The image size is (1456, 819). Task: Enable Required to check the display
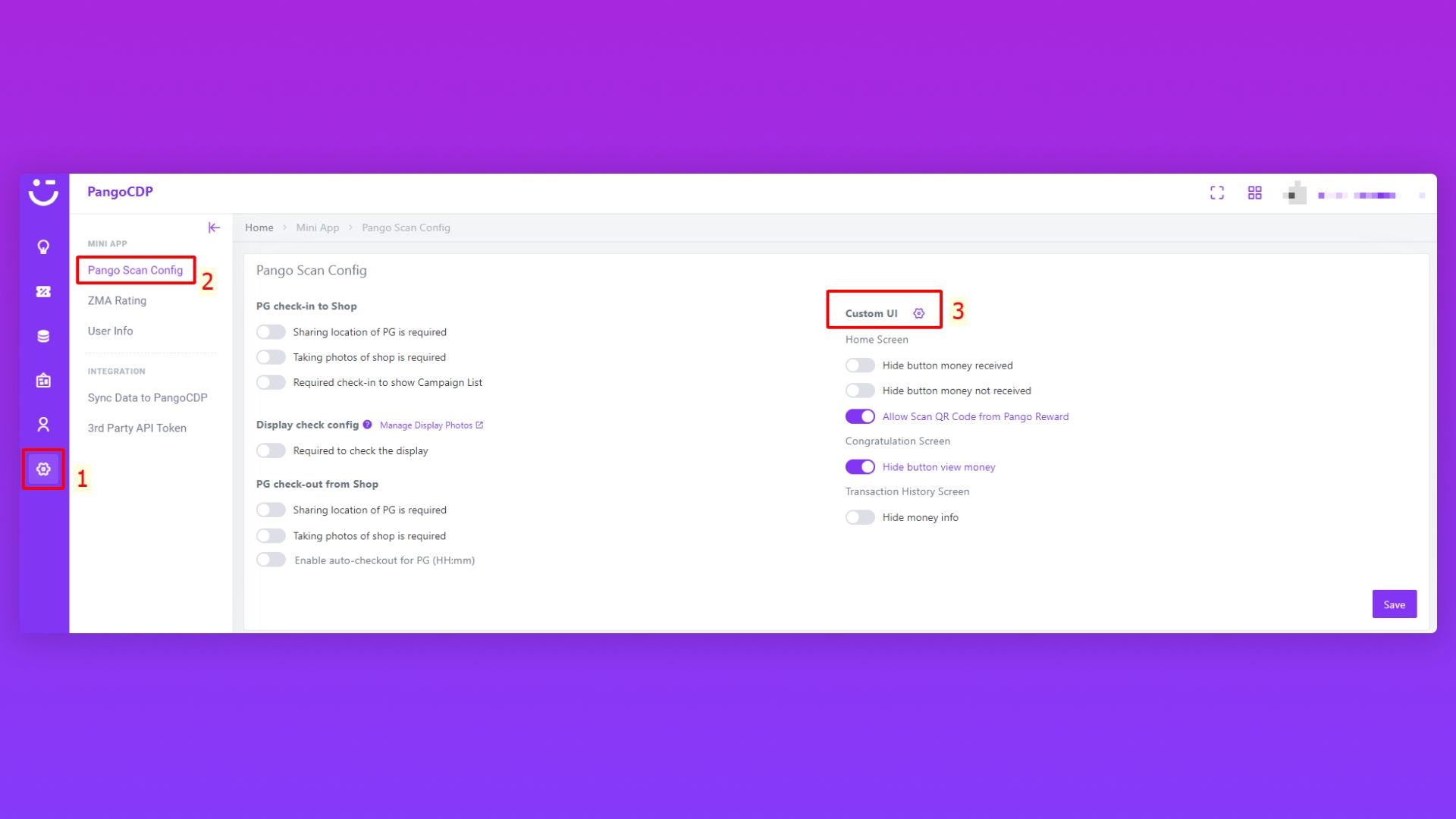click(x=271, y=450)
